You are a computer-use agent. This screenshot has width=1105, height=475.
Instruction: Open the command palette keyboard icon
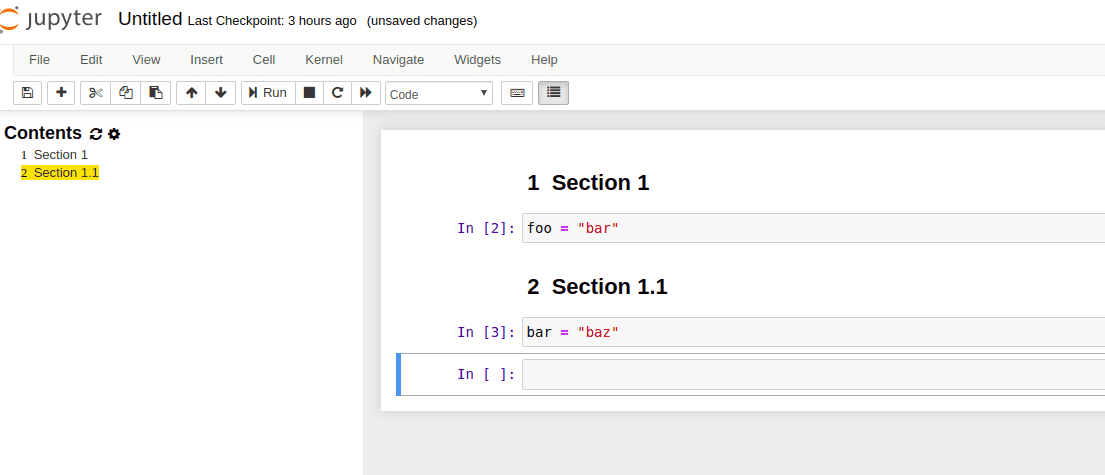(x=517, y=93)
